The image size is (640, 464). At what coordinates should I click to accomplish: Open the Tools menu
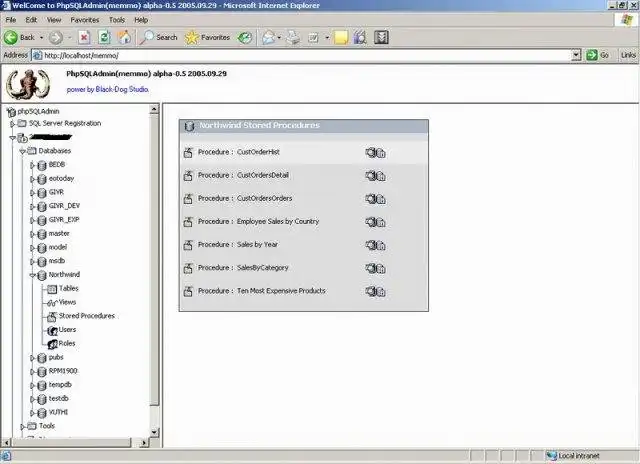pyautogui.click(x=117, y=20)
